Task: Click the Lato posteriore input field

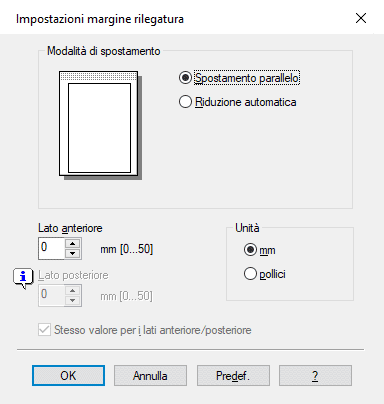Action: click(52, 296)
